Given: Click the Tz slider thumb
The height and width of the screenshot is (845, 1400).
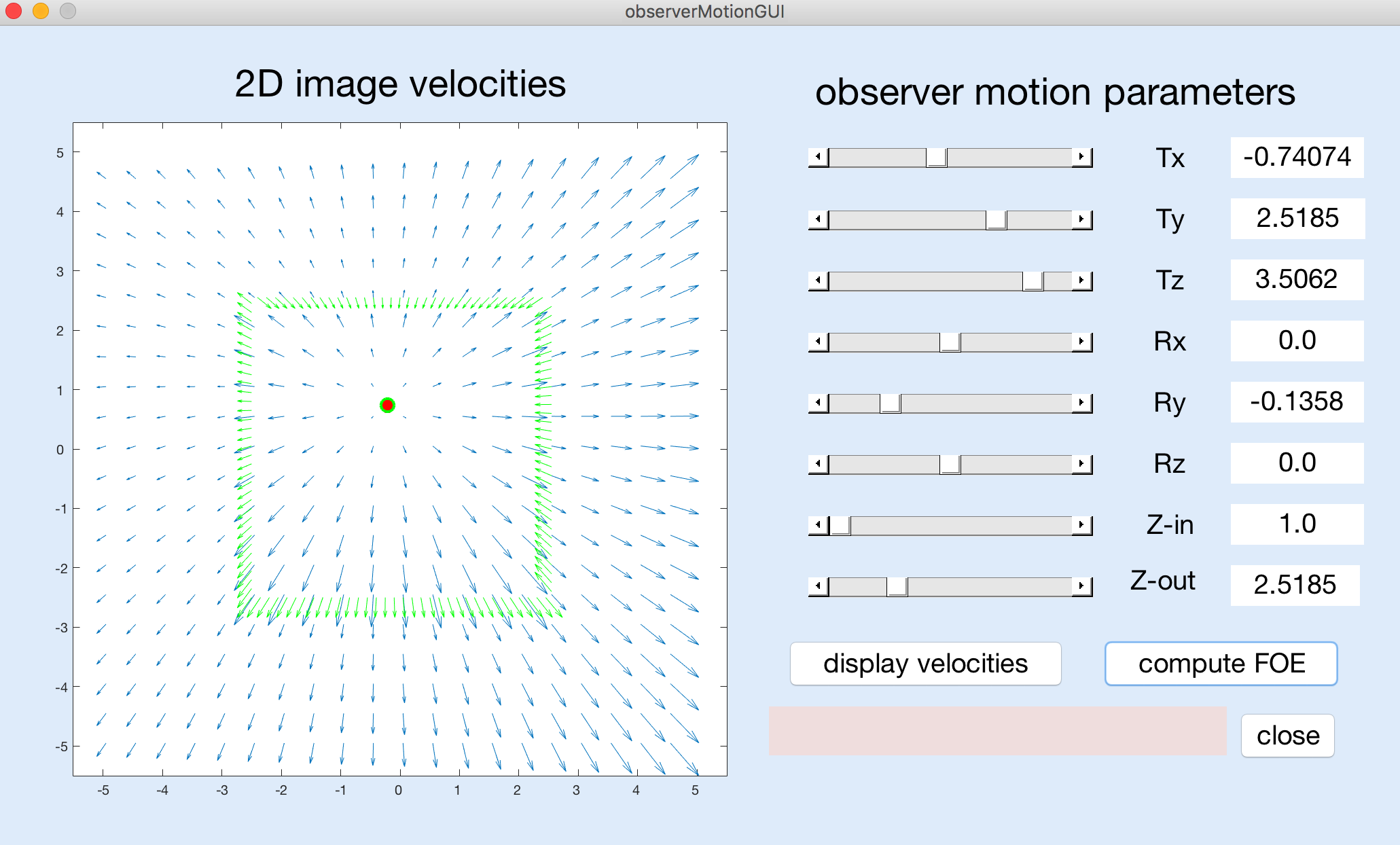Looking at the screenshot, I should coord(1033,280).
